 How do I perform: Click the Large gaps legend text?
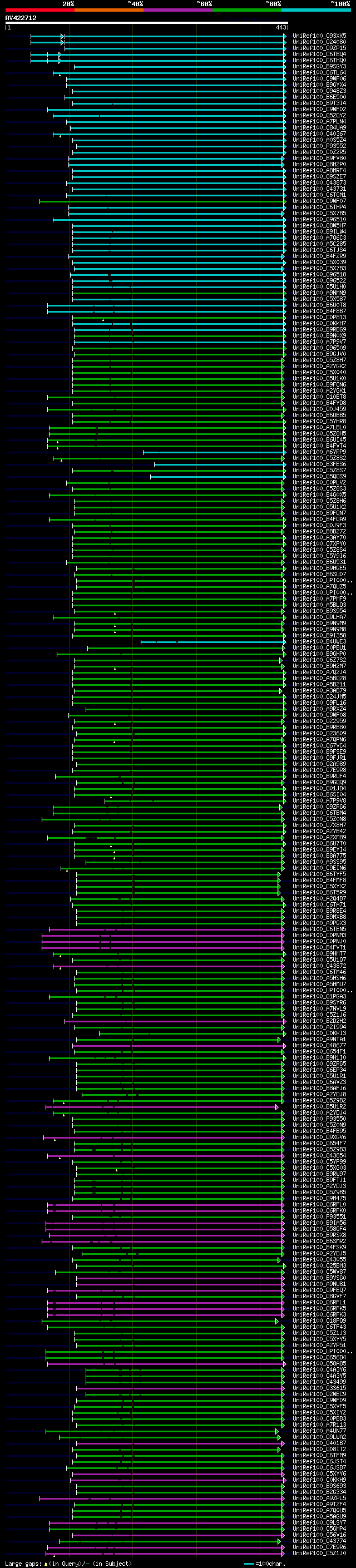(68, 1564)
